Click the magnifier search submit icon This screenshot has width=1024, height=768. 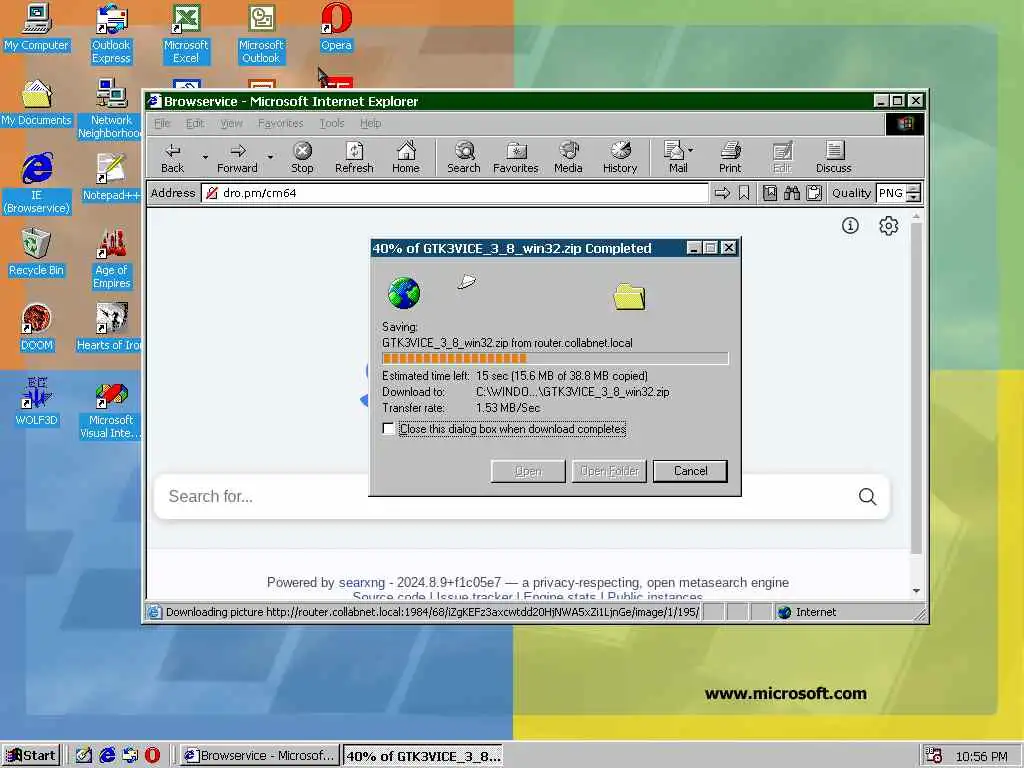(x=867, y=497)
